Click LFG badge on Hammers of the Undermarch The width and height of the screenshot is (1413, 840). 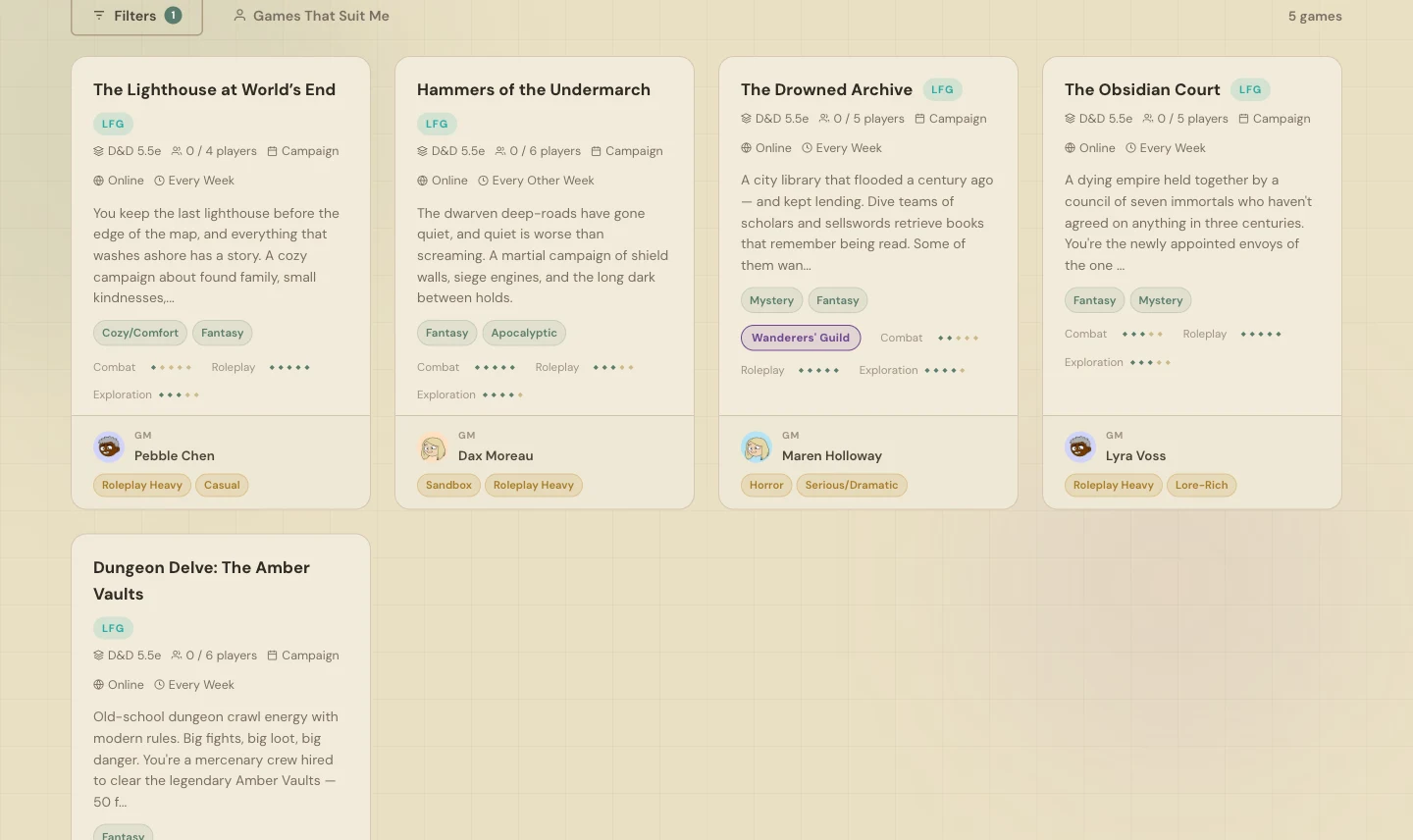pos(437,124)
